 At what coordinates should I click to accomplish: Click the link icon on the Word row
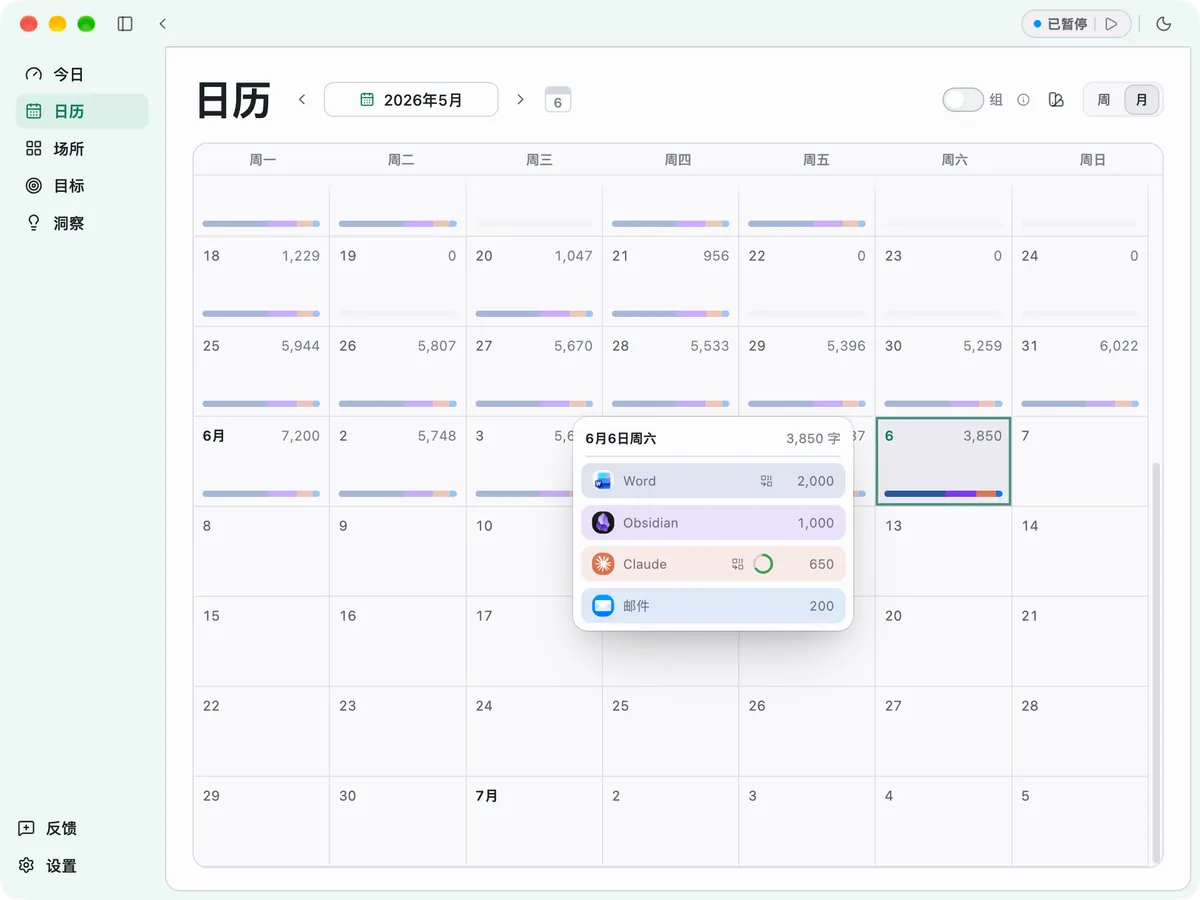[x=767, y=481]
